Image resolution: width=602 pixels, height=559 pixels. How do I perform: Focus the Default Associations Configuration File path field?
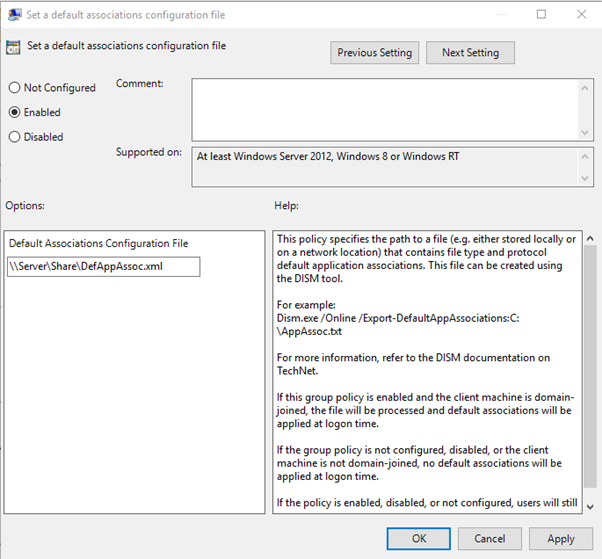pyautogui.click(x=103, y=267)
